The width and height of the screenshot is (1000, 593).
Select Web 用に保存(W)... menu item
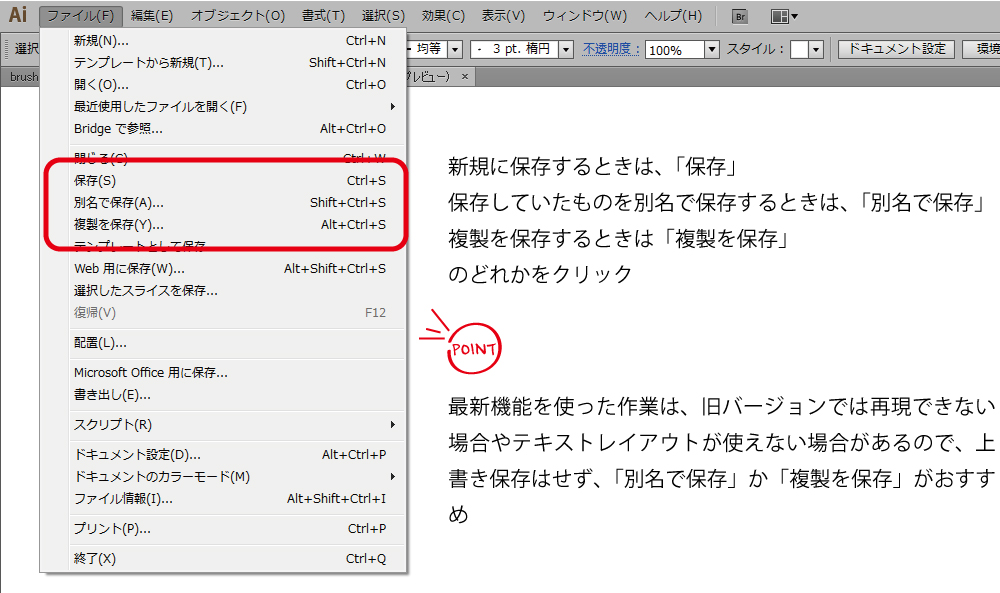(x=129, y=269)
